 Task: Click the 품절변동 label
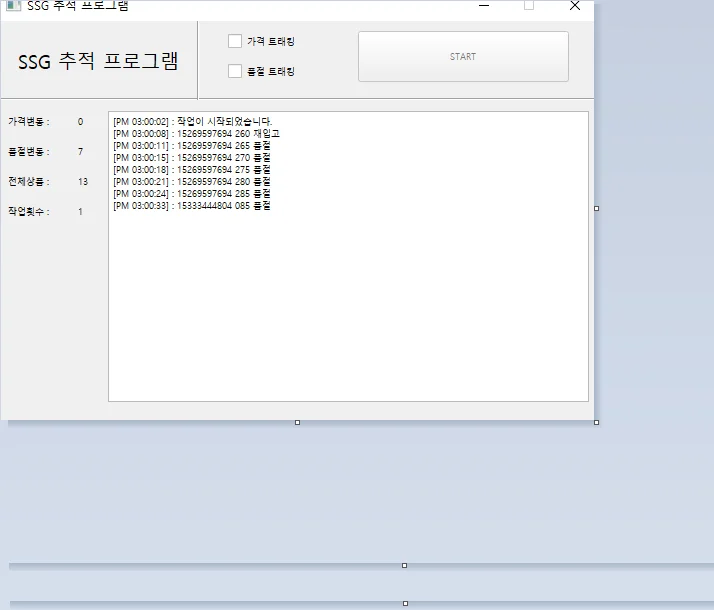(29, 152)
